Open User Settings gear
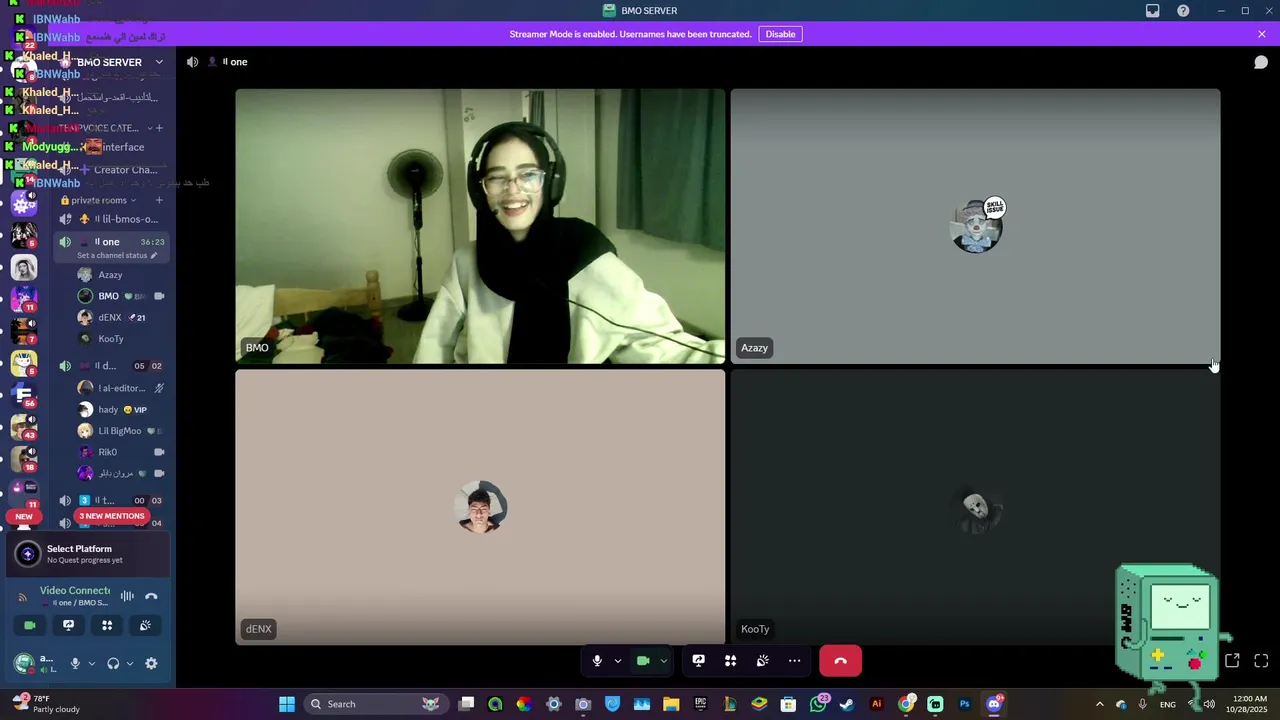Viewport: 1280px width, 720px height. pyautogui.click(x=151, y=664)
